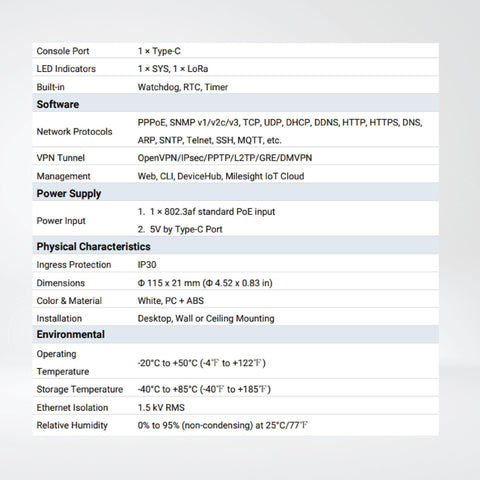Click the 'Management' row label
Image resolution: width=480 pixels, height=480 pixels.
[x=63, y=176]
